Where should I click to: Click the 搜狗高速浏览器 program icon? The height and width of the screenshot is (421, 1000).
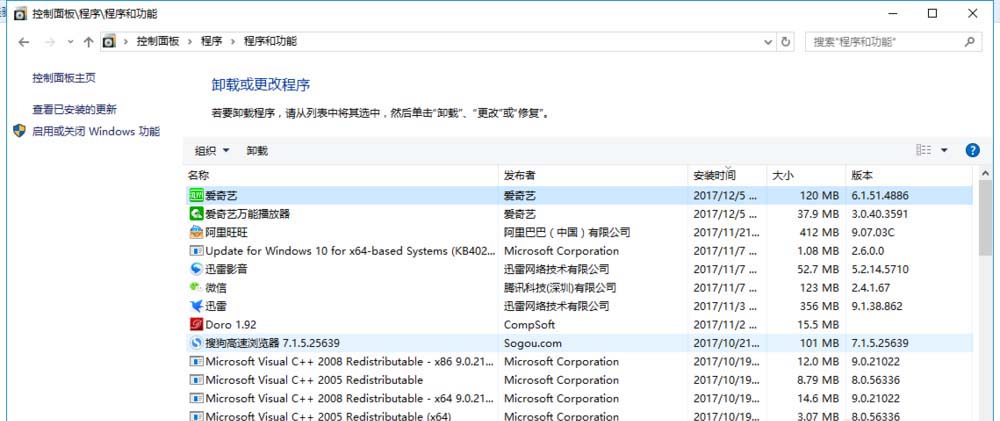point(196,343)
